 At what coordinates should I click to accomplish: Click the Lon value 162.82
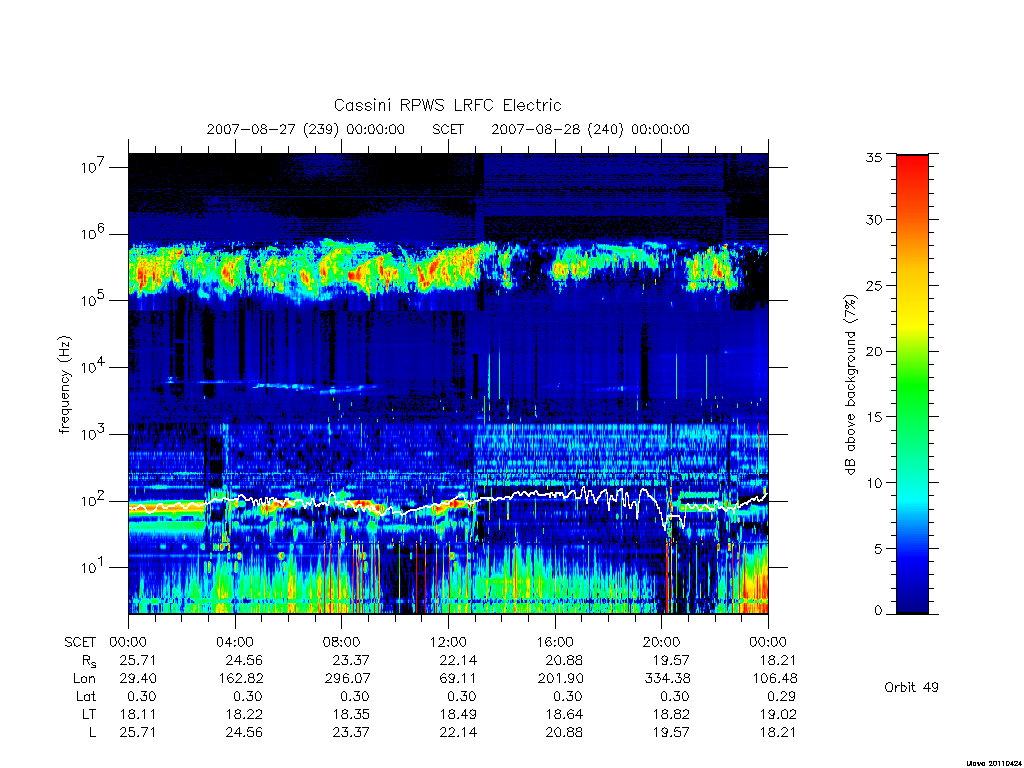point(240,679)
